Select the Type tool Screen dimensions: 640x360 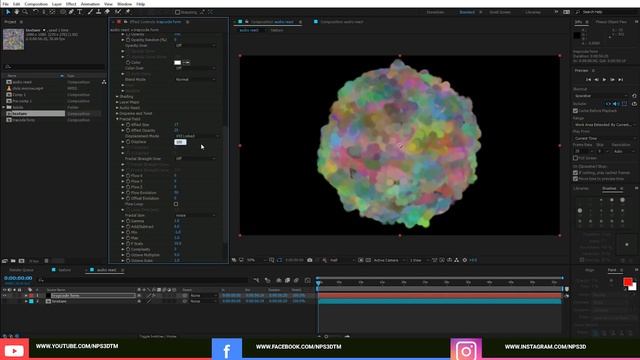[80, 12]
